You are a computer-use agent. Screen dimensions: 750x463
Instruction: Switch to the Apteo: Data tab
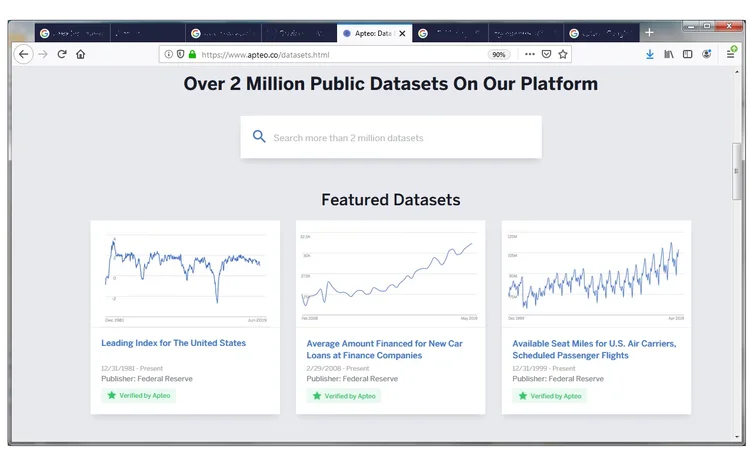(374, 33)
